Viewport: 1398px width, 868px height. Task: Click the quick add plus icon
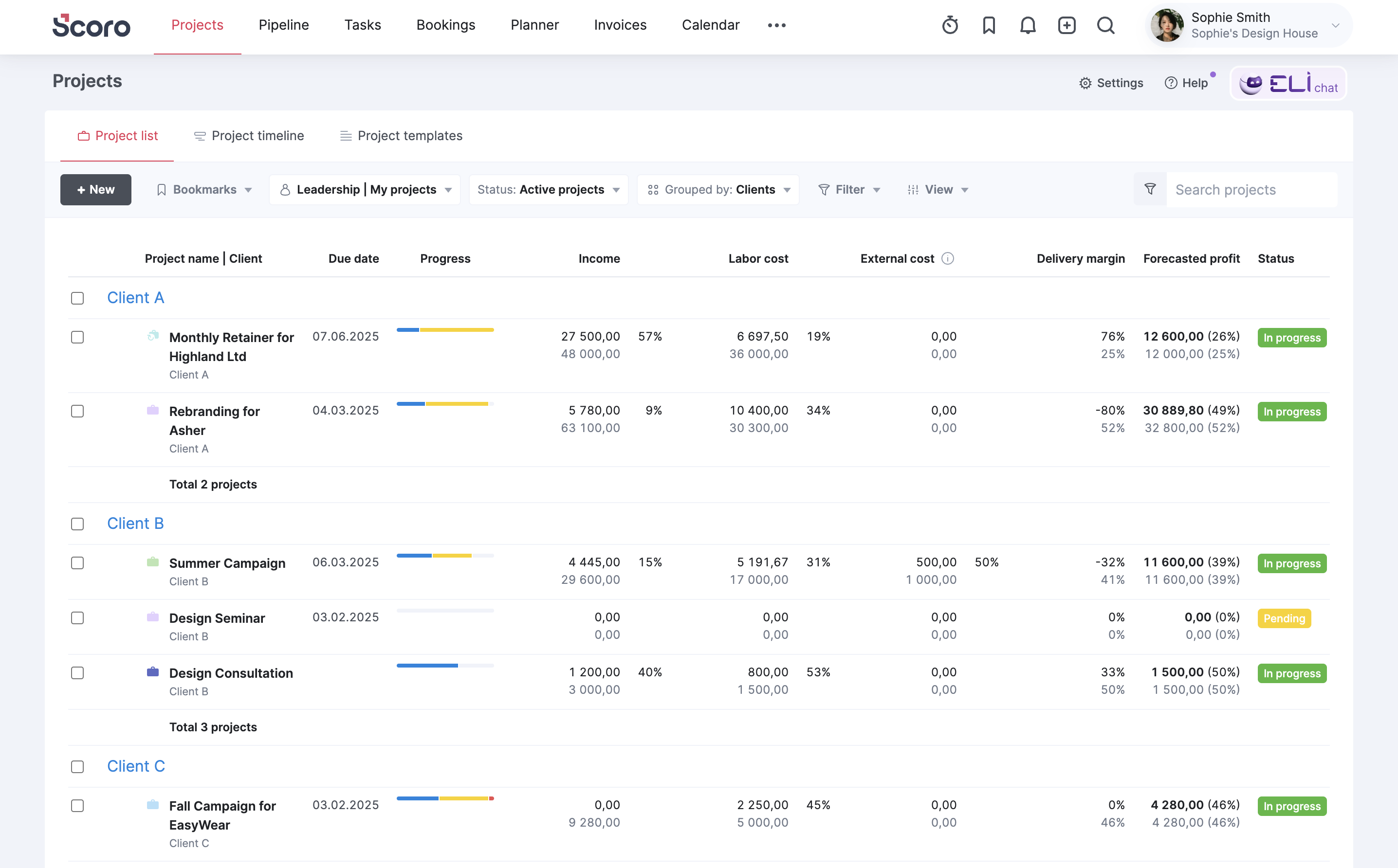(1067, 25)
